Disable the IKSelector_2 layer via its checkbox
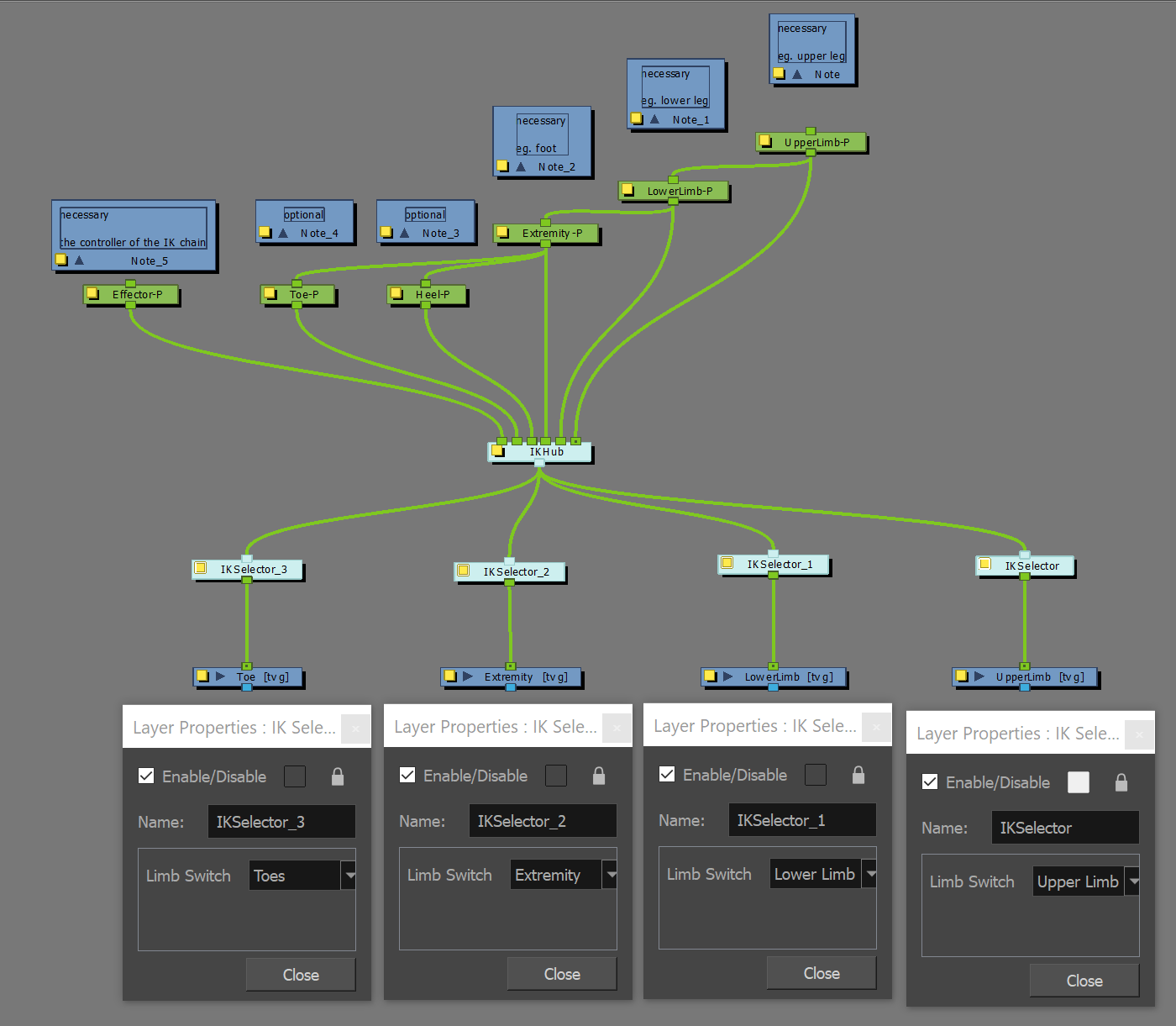Screen dimensions: 1176x1026 (407, 775)
